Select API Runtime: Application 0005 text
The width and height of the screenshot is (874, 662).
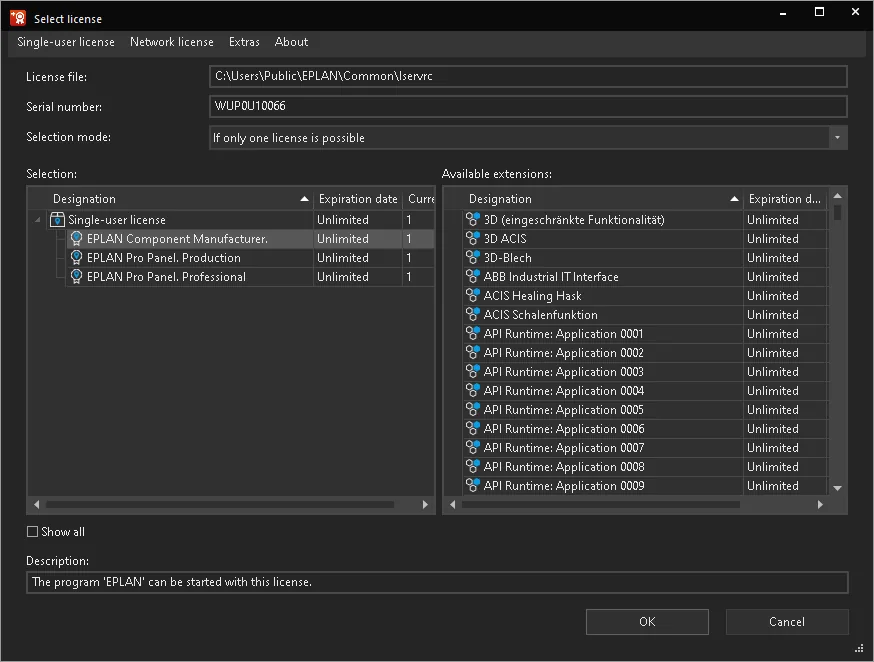(564, 410)
